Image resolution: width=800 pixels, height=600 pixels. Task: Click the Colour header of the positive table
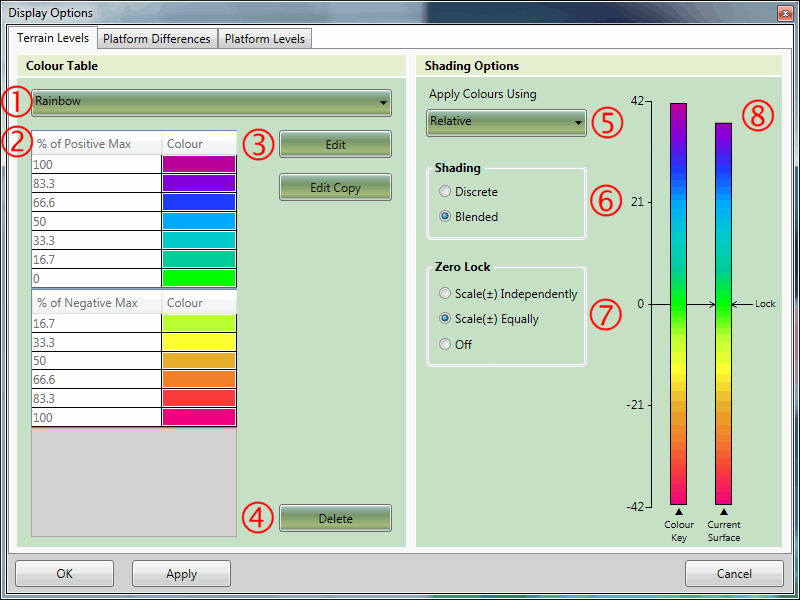(199, 144)
